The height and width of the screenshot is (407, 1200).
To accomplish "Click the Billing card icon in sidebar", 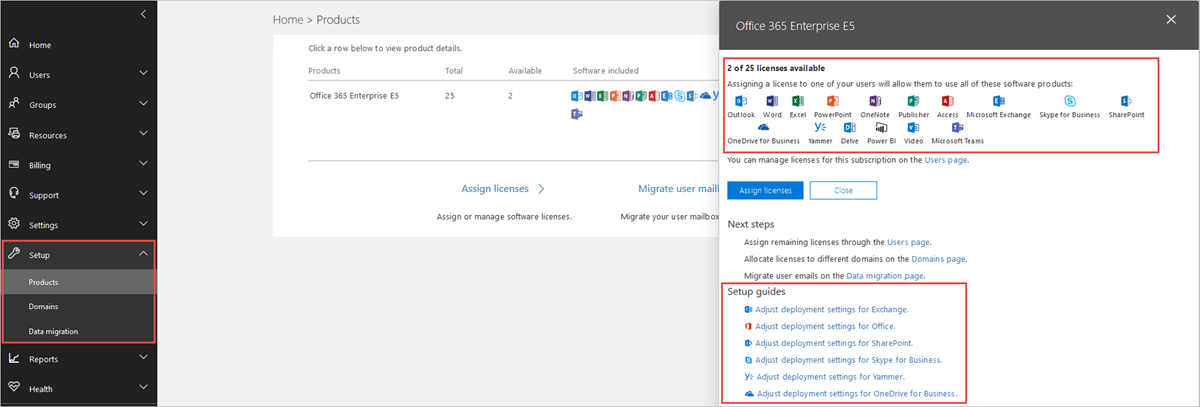I will tap(14, 164).
